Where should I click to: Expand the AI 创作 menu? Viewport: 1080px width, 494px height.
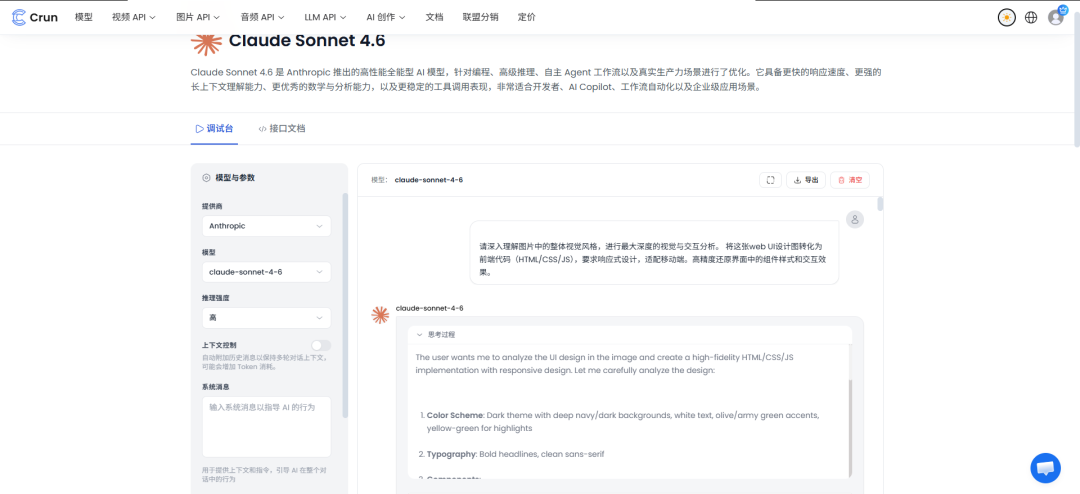386,17
